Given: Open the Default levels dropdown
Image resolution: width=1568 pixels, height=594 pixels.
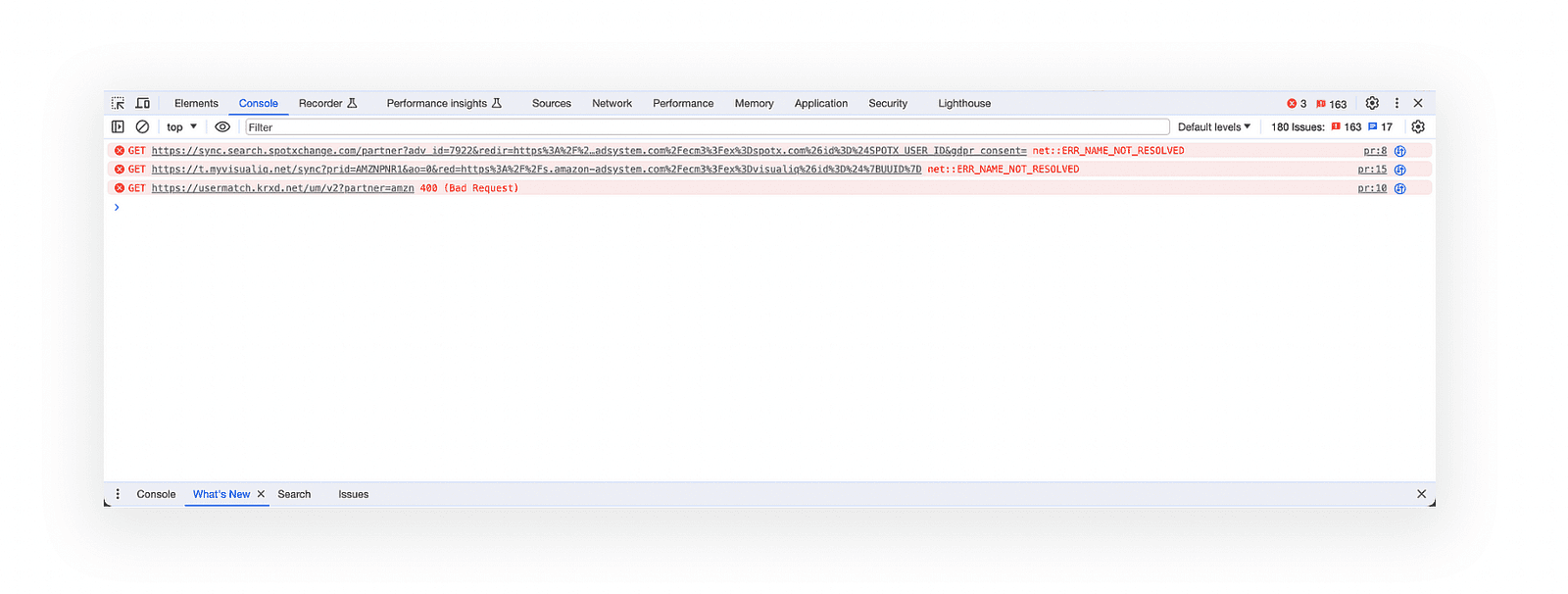Looking at the screenshot, I should (x=1214, y=127).
